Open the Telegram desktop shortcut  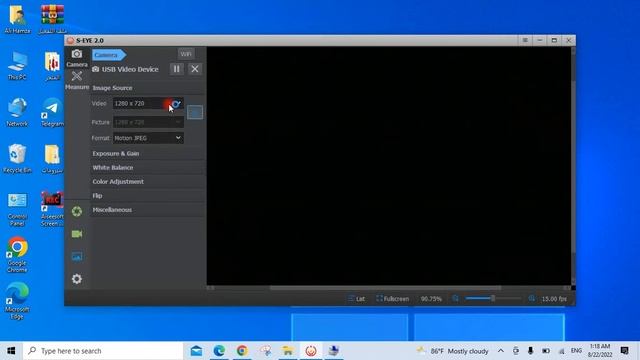pyautogui.click(x=52, y=112)
